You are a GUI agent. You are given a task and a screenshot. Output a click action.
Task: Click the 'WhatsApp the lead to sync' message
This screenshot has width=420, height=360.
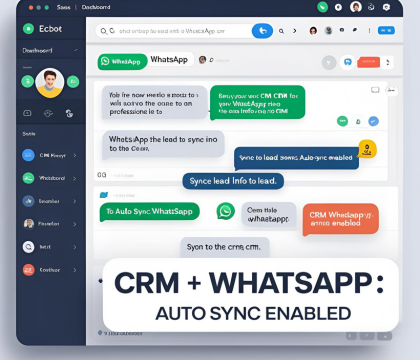(x=163, y=144)
